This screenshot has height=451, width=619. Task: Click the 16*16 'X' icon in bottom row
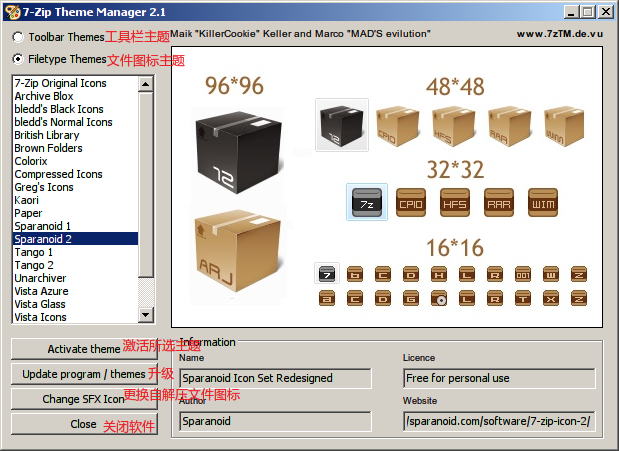551,299
